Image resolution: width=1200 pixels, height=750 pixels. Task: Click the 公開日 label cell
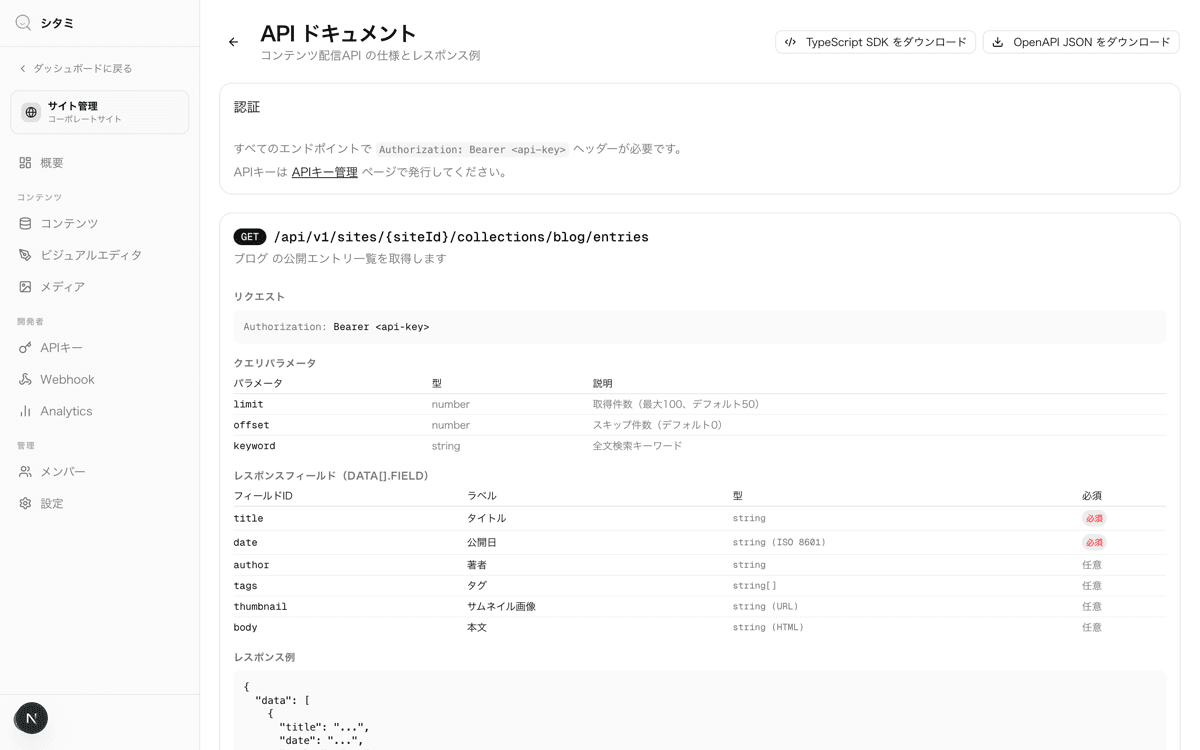(482, 542)
